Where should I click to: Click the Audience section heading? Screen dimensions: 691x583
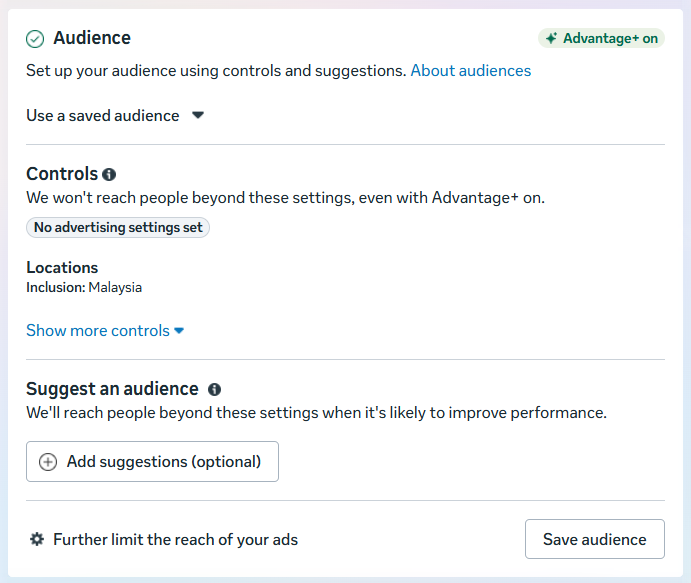[x=92, y=38]
